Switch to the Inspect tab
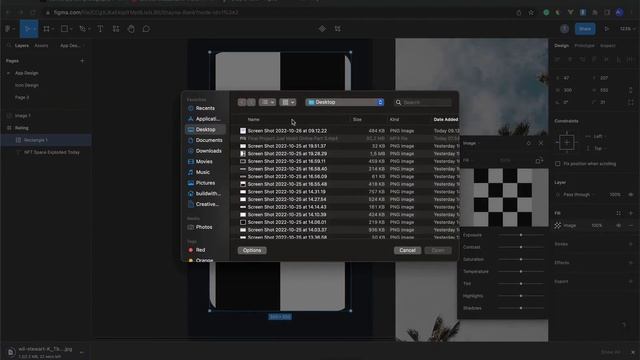 (607, 46)
